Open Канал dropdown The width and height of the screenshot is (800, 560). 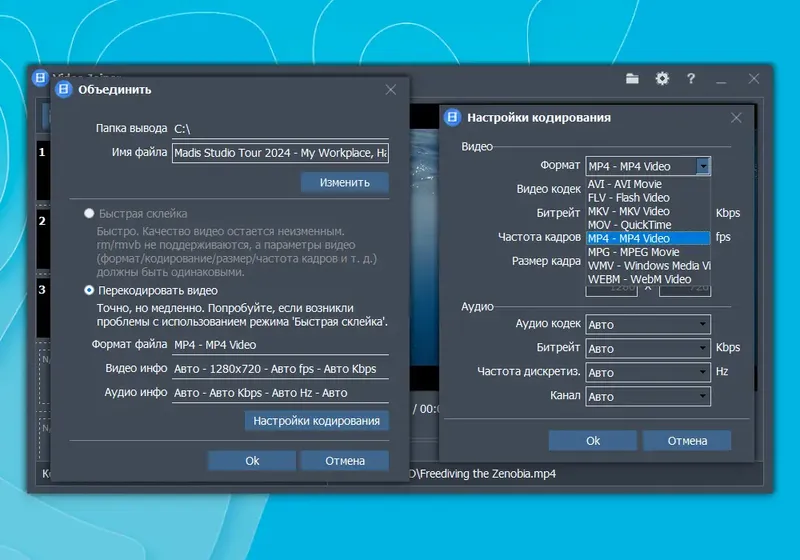(x=648, y=396)
